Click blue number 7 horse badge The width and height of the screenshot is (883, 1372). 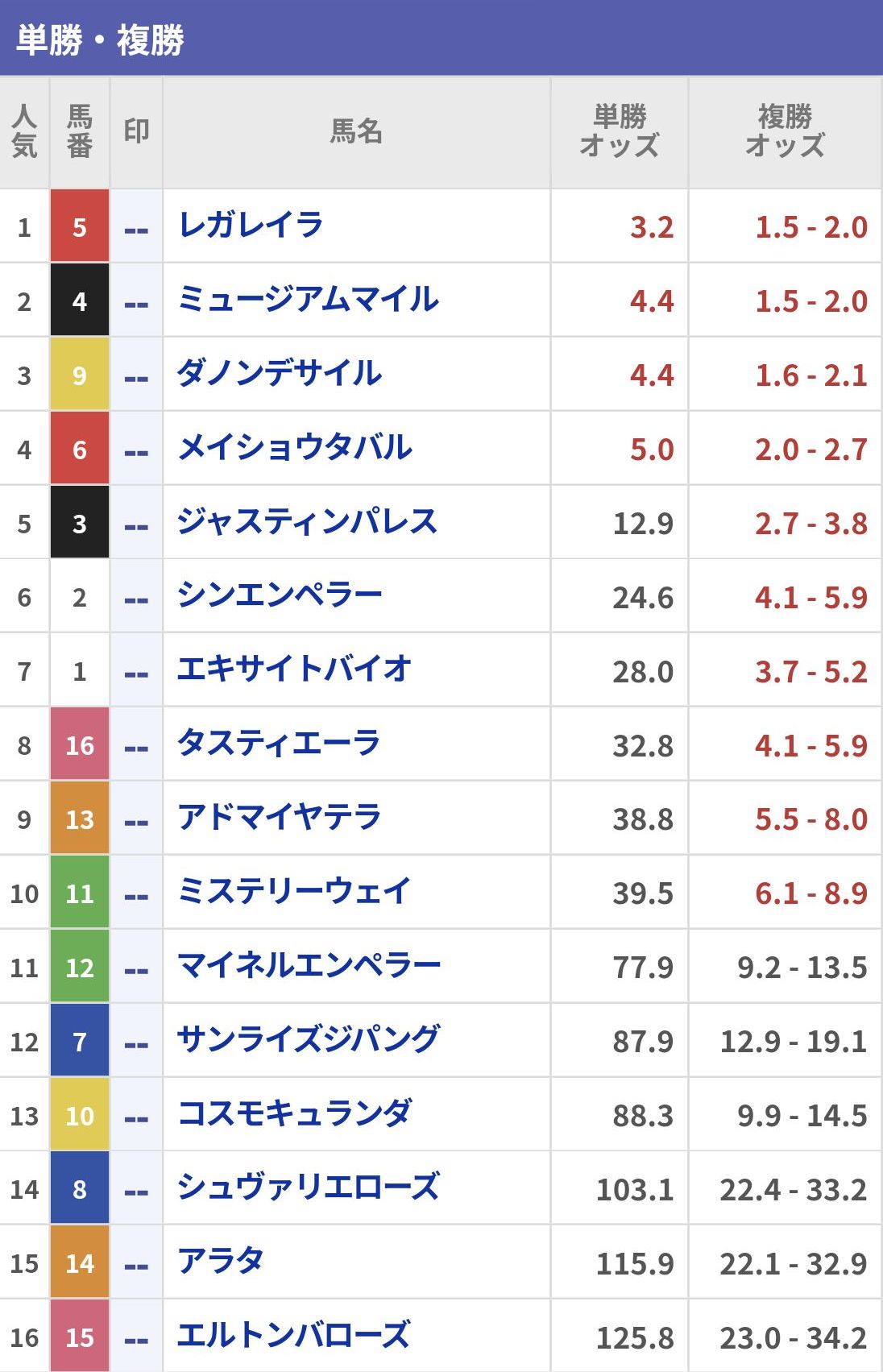point(79,1041)
